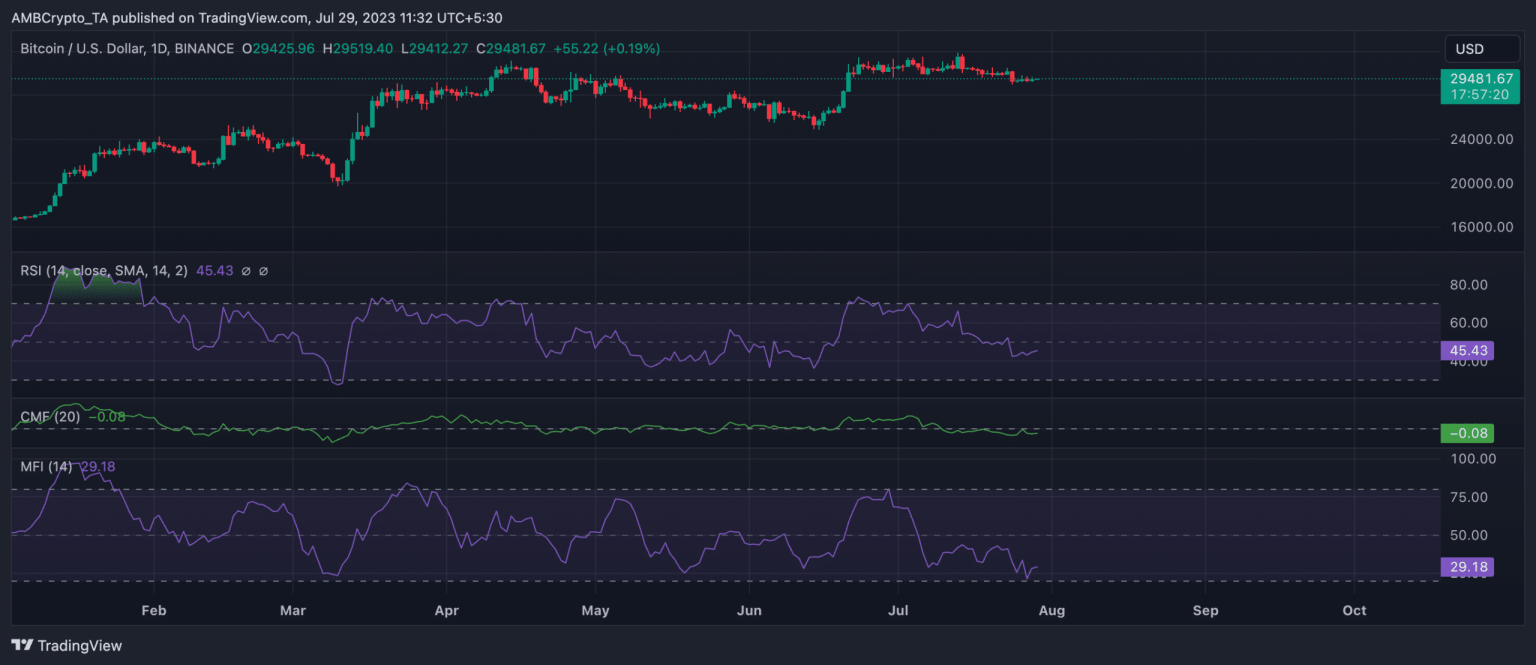
Task: Click the 24000.00 level on the price scale
Action: 1480,139
